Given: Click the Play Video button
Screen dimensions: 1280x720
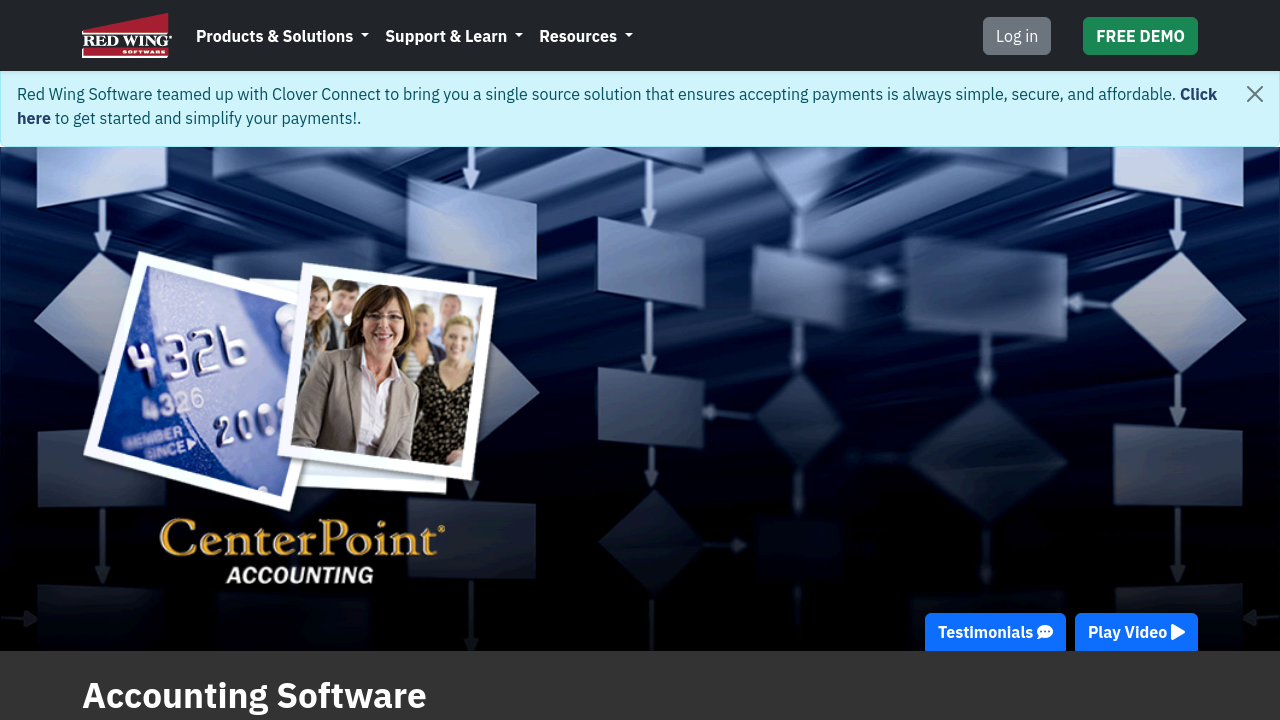Looking at the screenshot, I should 1136,632.
